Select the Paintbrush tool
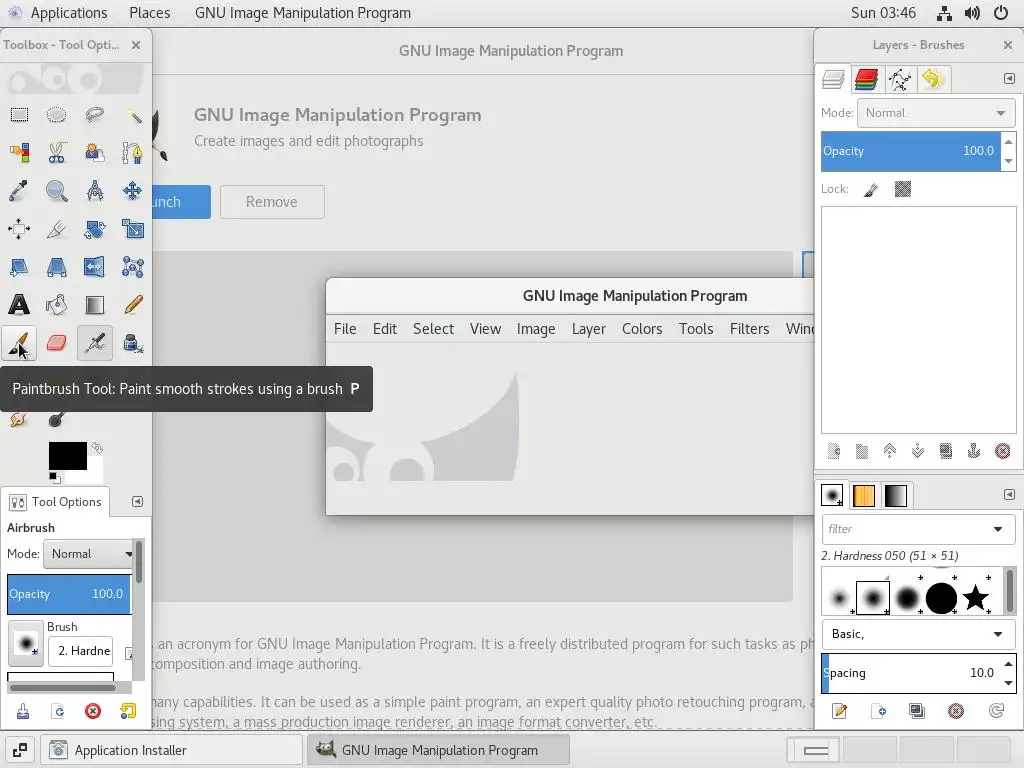Viewport: 1024px width, 768px height. point(19,343)
